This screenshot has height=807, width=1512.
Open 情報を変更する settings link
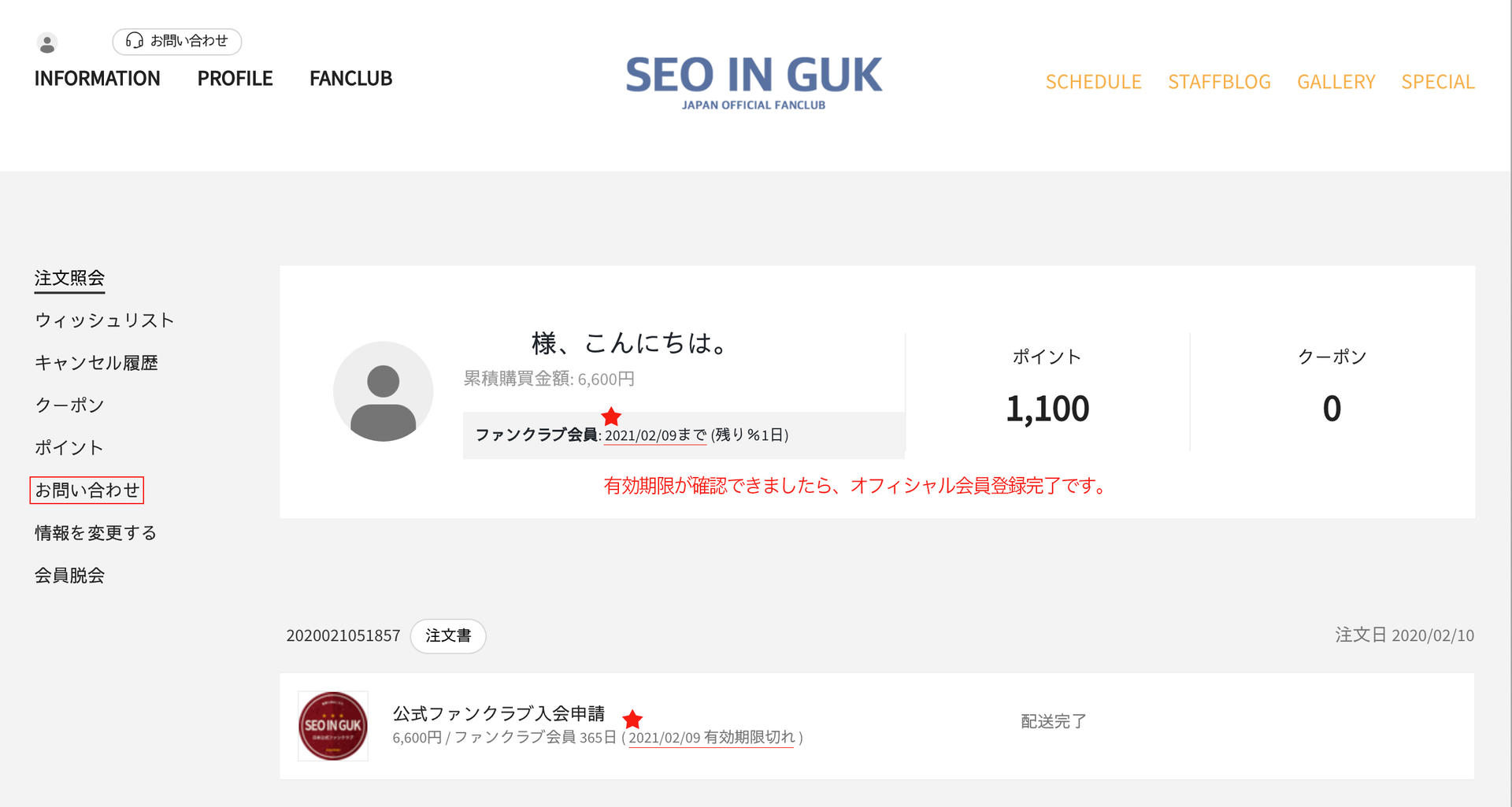95,533
